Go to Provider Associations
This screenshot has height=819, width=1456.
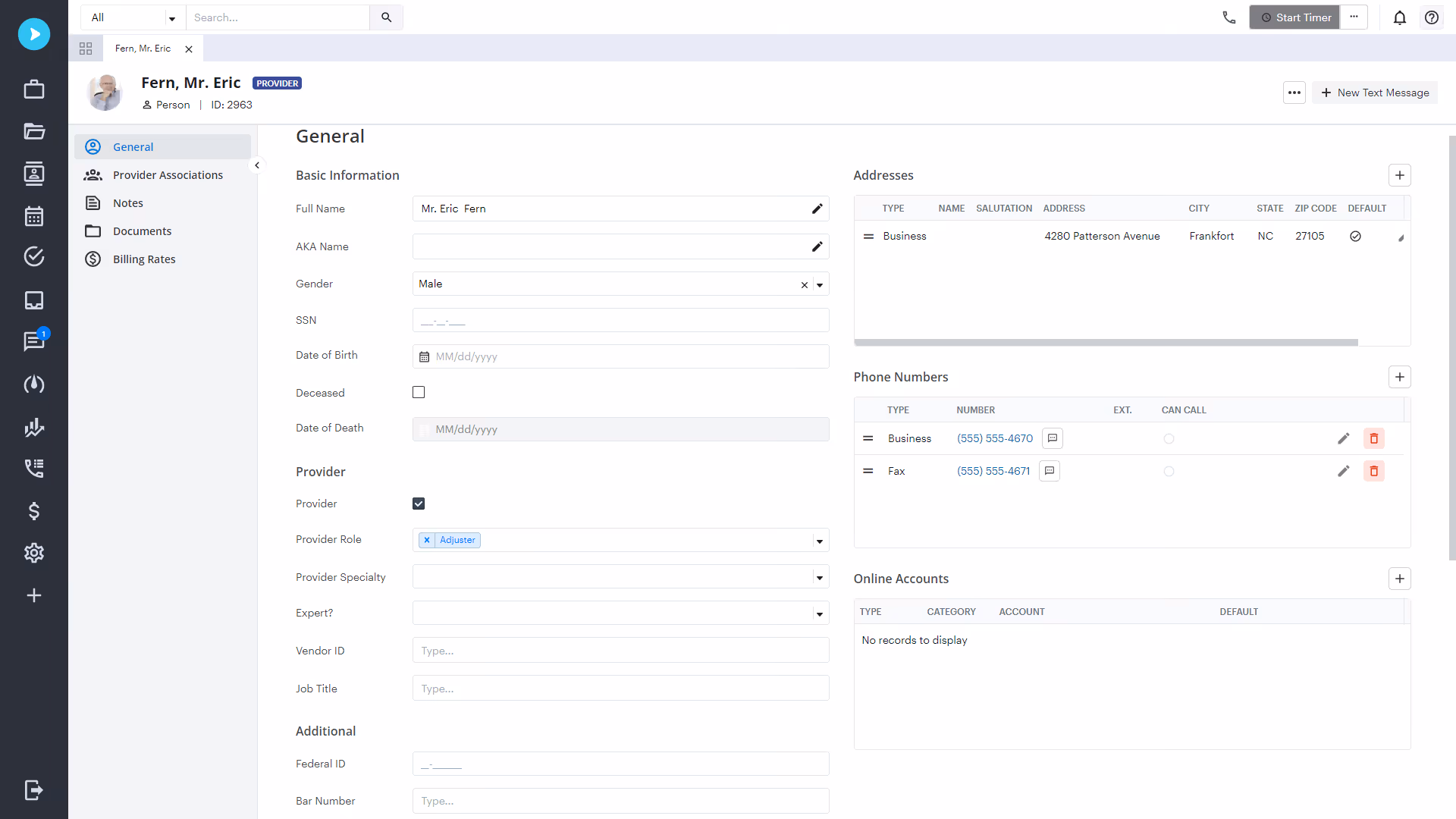click(162, 174)
